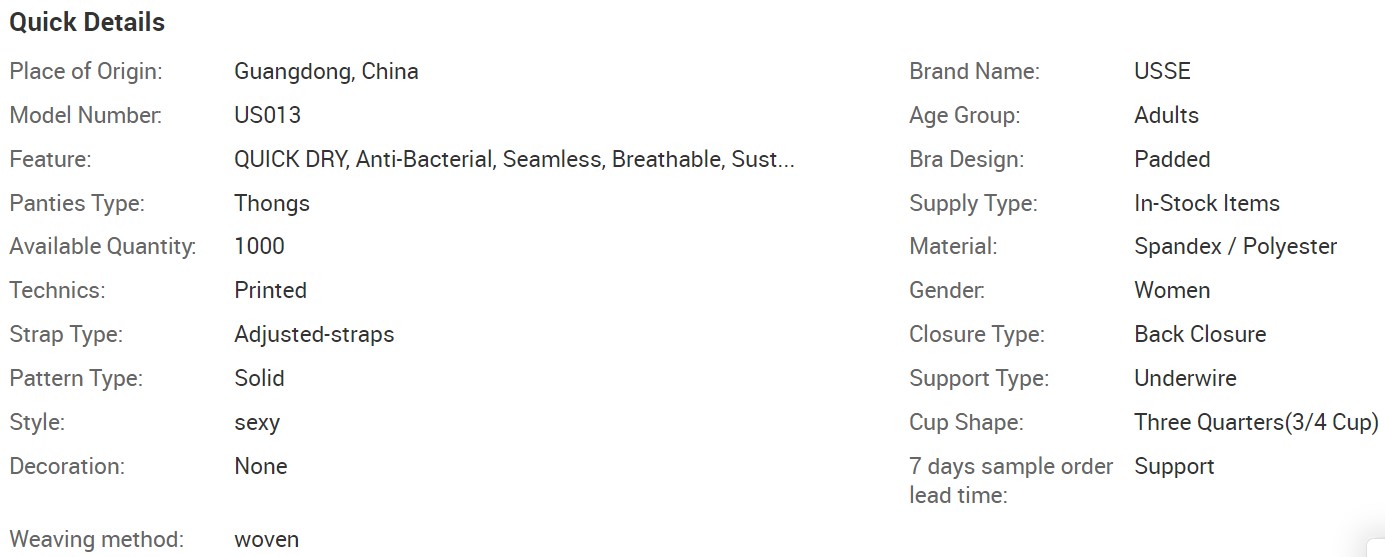Click the Three Quarters(3/4 Cup) value
The image size is (1385, 557).
tap(1256, 423)
